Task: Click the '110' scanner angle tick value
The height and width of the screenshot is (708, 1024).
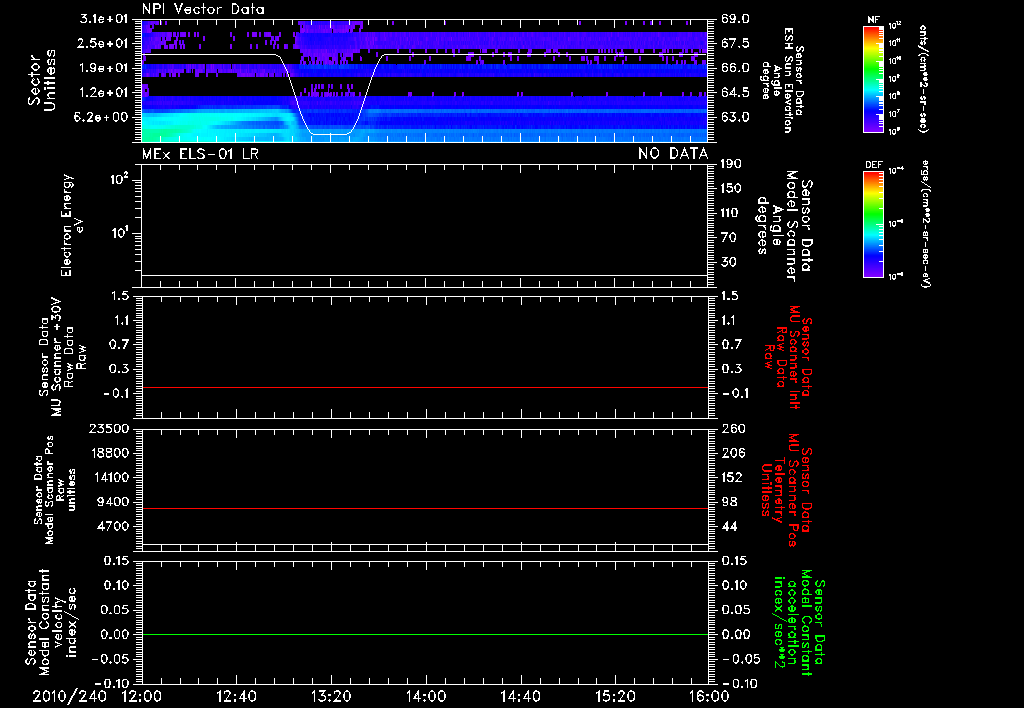Action: click(x=731, y=213)
